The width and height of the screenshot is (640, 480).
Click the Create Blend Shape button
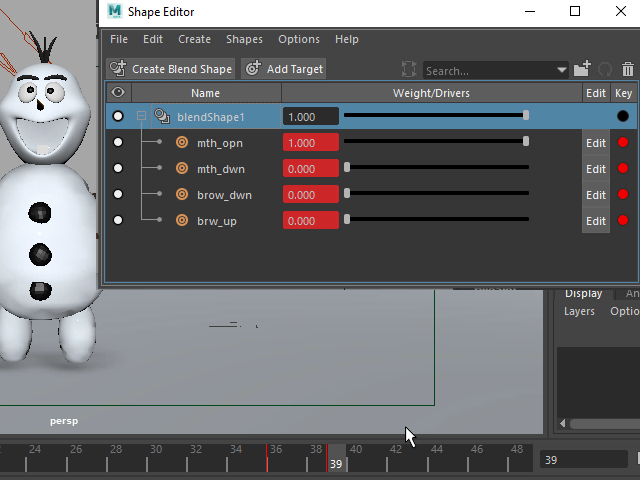coord(172,69)
